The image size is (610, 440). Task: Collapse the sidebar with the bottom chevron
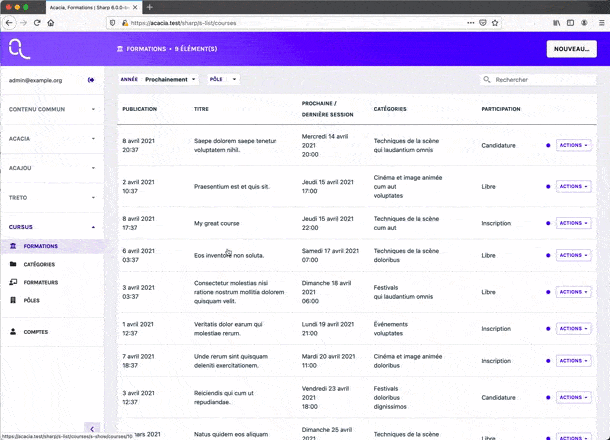click(x=92, y=428)
